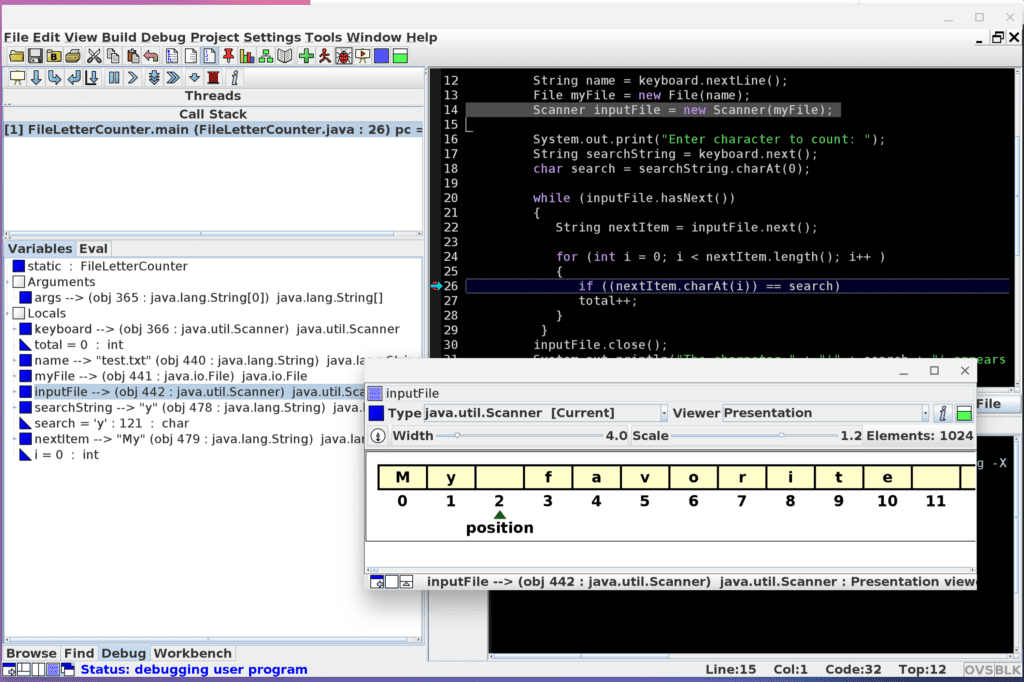Click the Step Over debug arrow icon

(36, 78)
